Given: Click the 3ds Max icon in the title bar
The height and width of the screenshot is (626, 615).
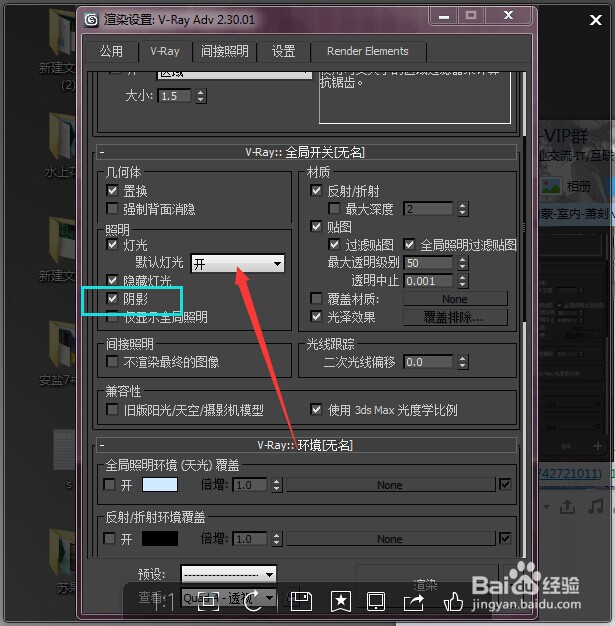Looking at the screenshot, I should click(x=91, y=19).
